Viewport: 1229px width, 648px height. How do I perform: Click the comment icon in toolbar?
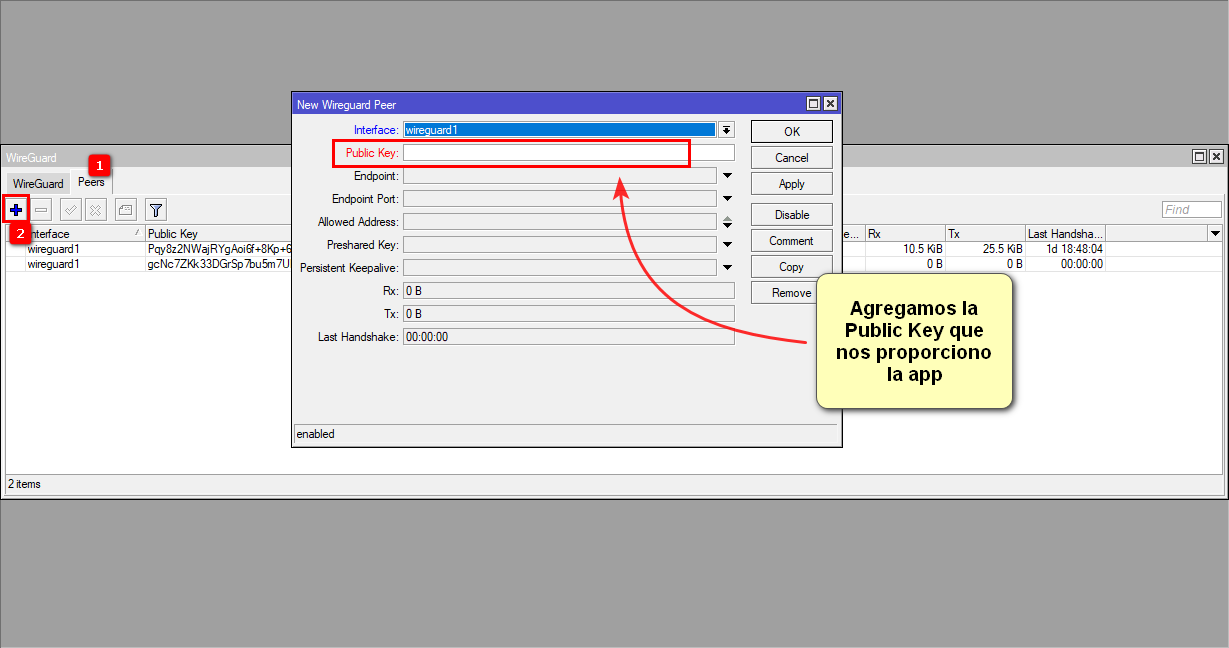(125, 209)
